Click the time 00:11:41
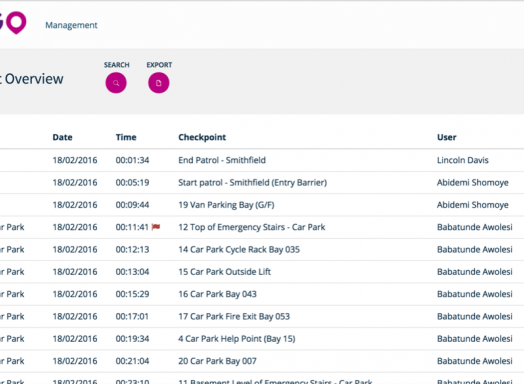The image size is (524, 384). coord(132,227)
